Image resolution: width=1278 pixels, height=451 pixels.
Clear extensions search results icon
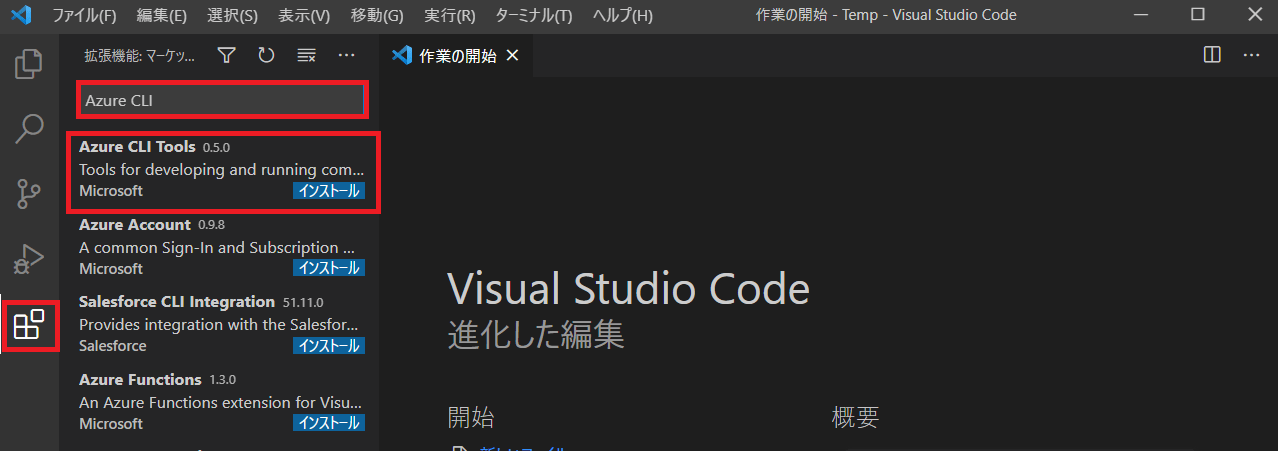coord(306,55)
